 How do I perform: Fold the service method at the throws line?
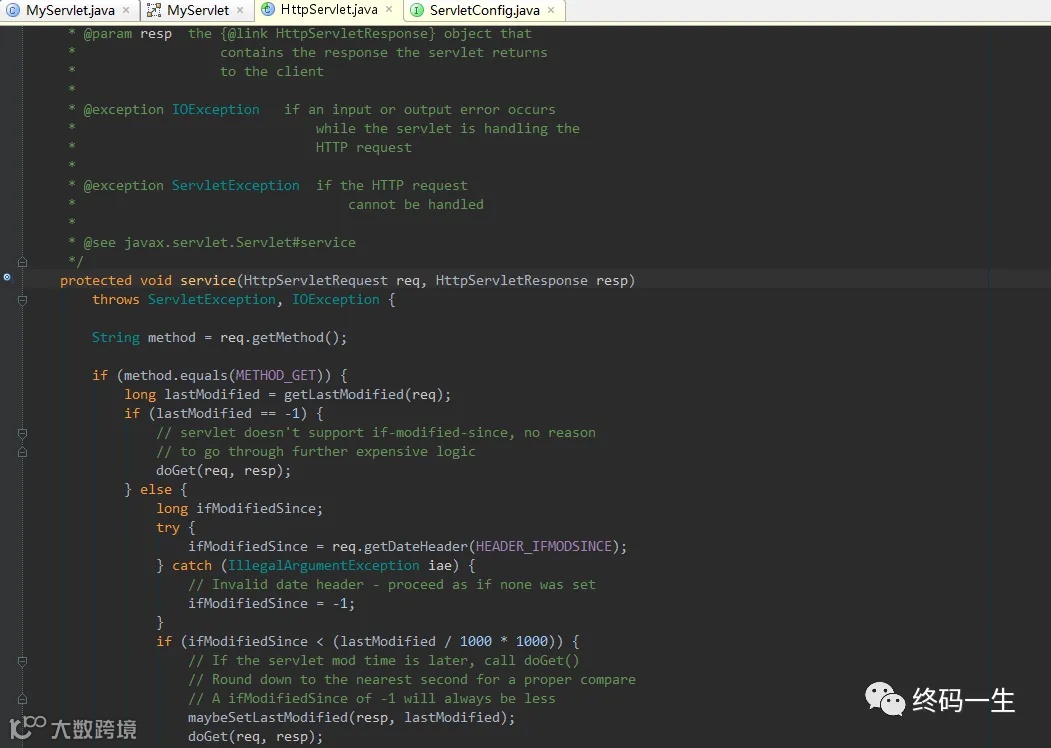22,300
